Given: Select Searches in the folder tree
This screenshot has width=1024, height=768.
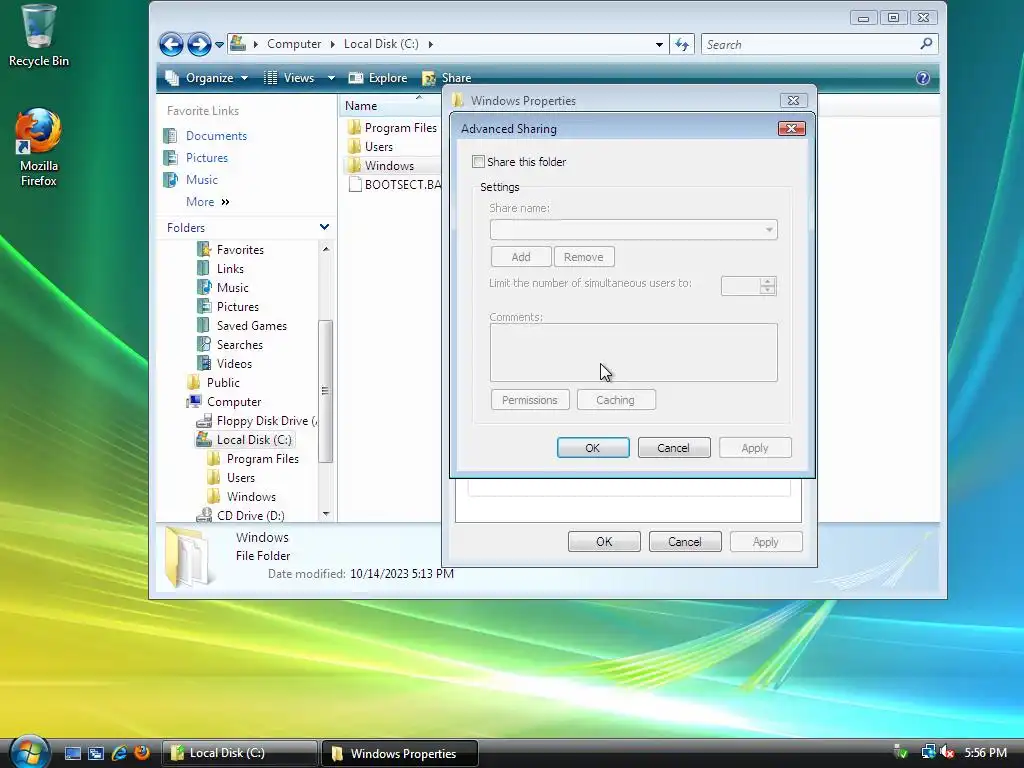Looking at the screenshot, I should click(x=230, y=344).
